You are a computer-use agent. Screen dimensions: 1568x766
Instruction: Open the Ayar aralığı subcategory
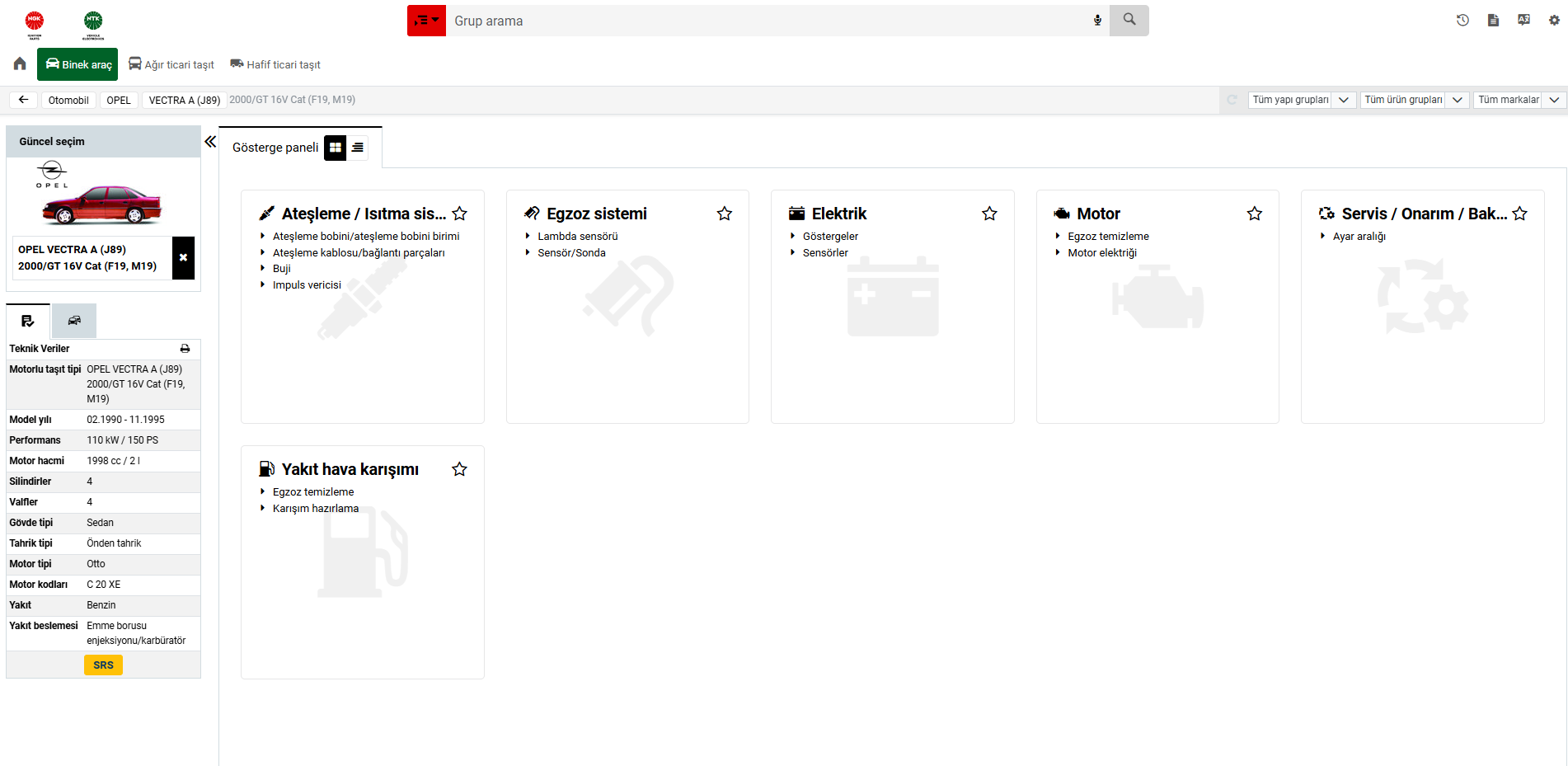[x=1359, y=237]
